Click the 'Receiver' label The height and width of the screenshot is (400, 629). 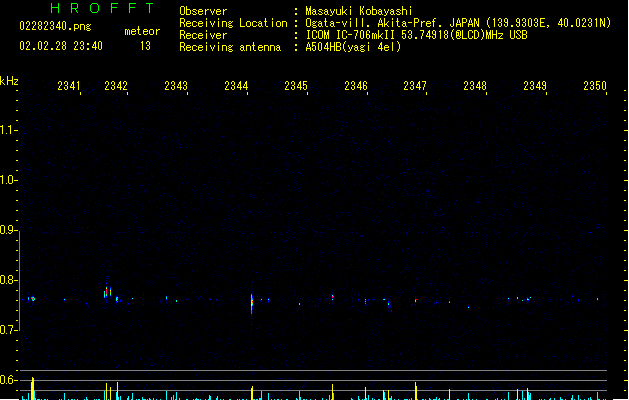point(203,35)
